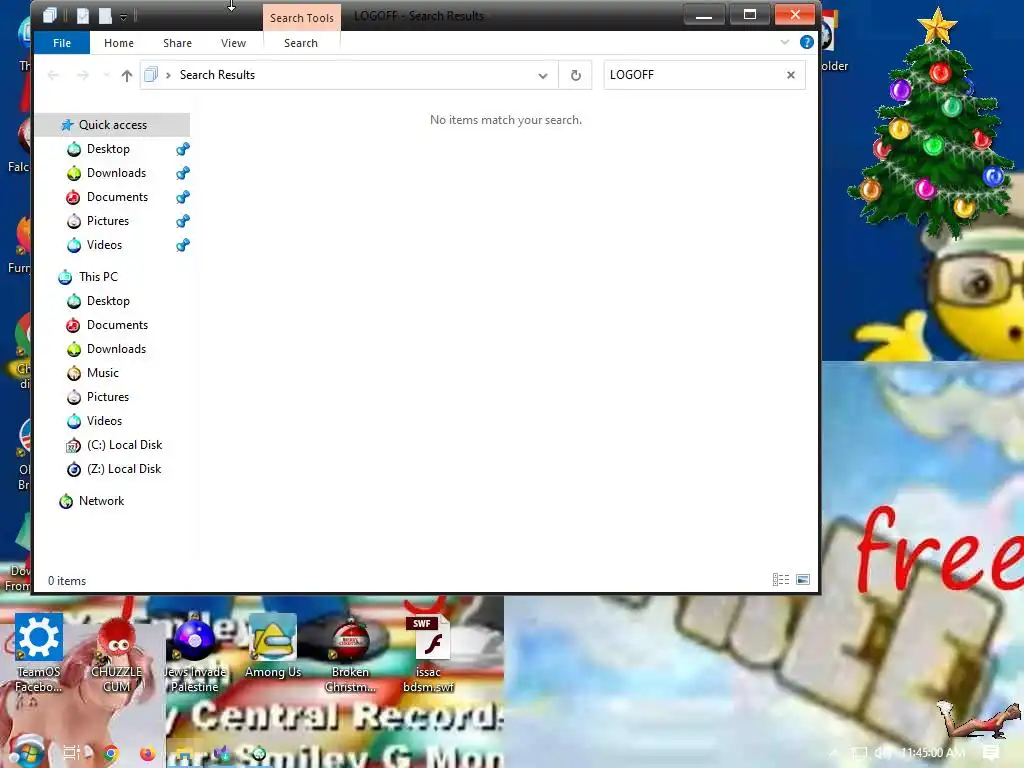Open the Music folder

[x=103, y=373]
